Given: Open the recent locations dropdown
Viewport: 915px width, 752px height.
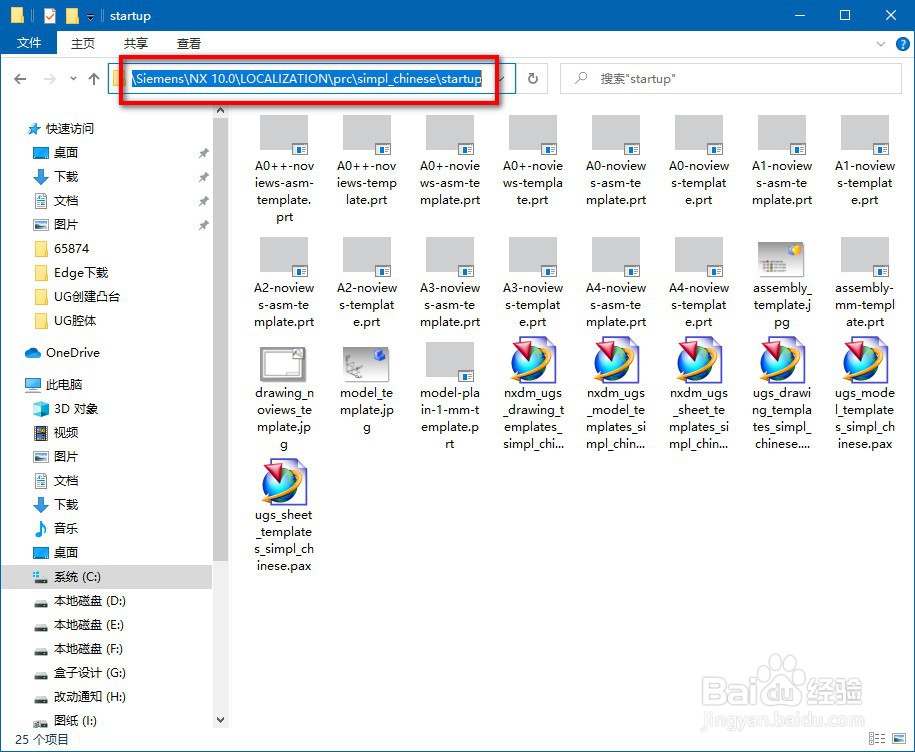Looking at the screenshot, I should (x=73, y=79).
